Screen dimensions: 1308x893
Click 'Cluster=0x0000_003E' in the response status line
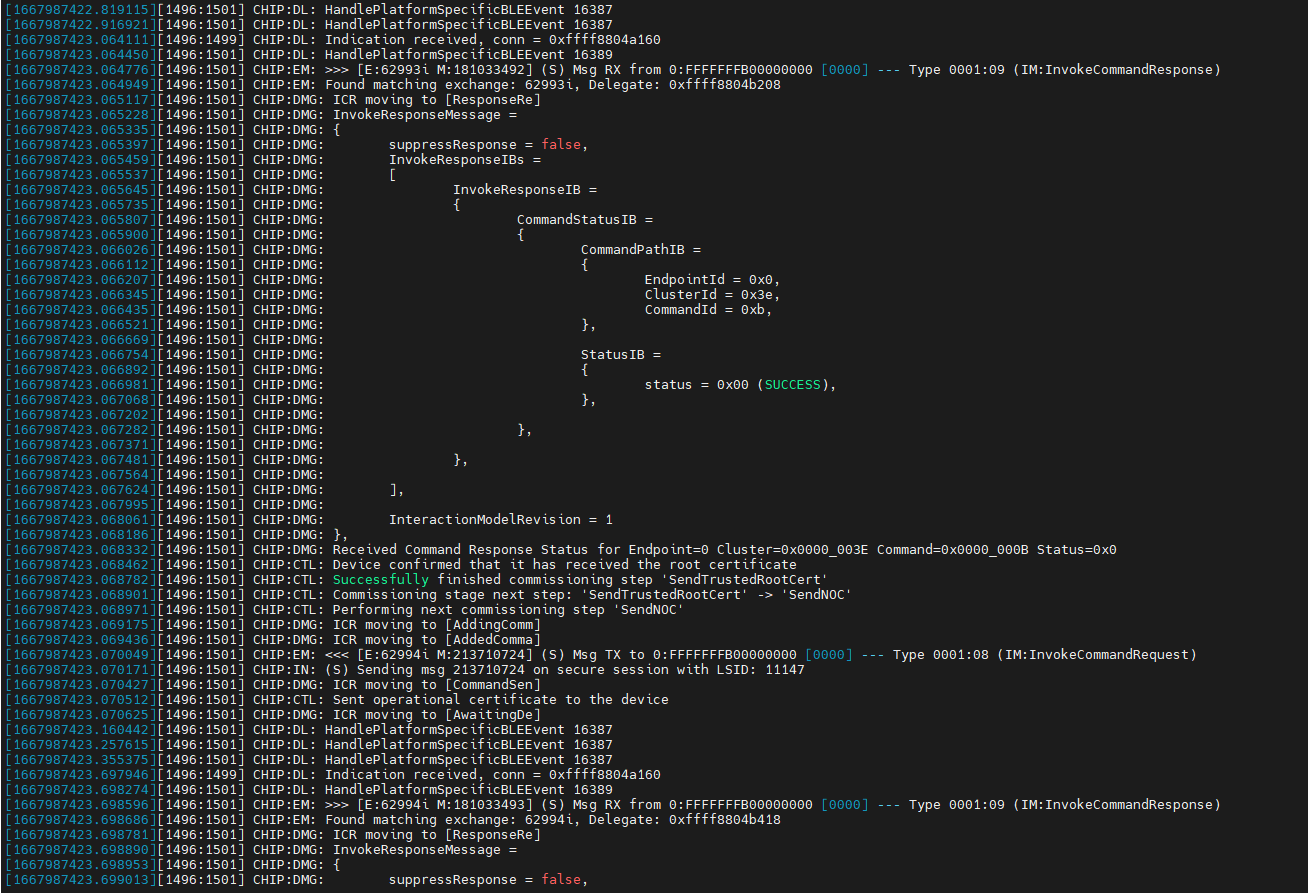pos(793,549)
